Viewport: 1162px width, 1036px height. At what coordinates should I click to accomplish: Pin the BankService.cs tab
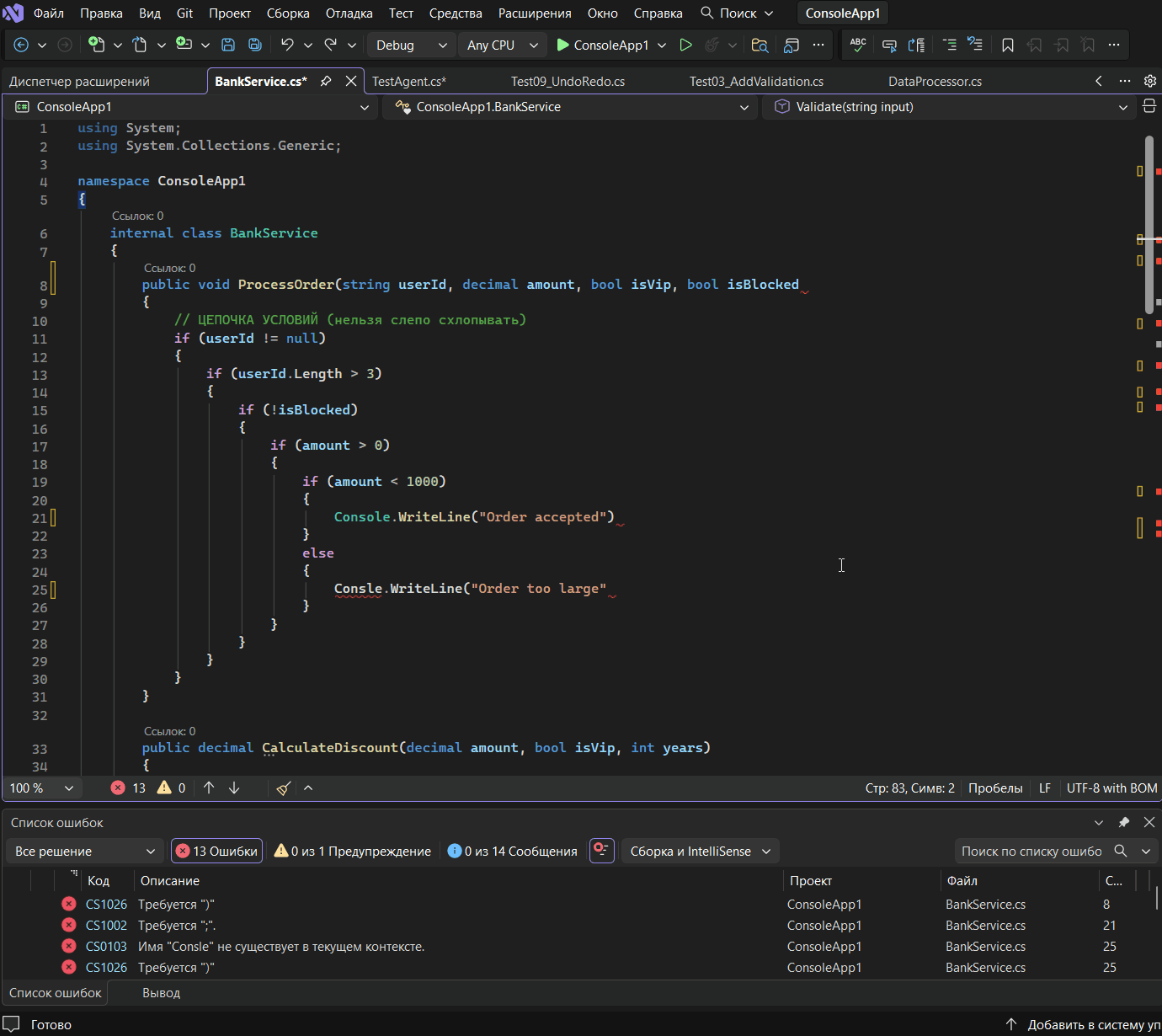326,81
